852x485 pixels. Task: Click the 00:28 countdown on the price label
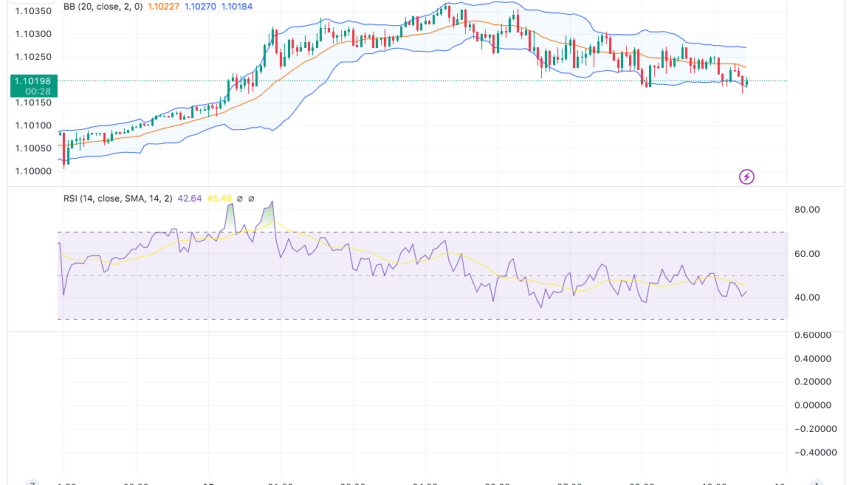pyautogui.click(x=37, y=92)
